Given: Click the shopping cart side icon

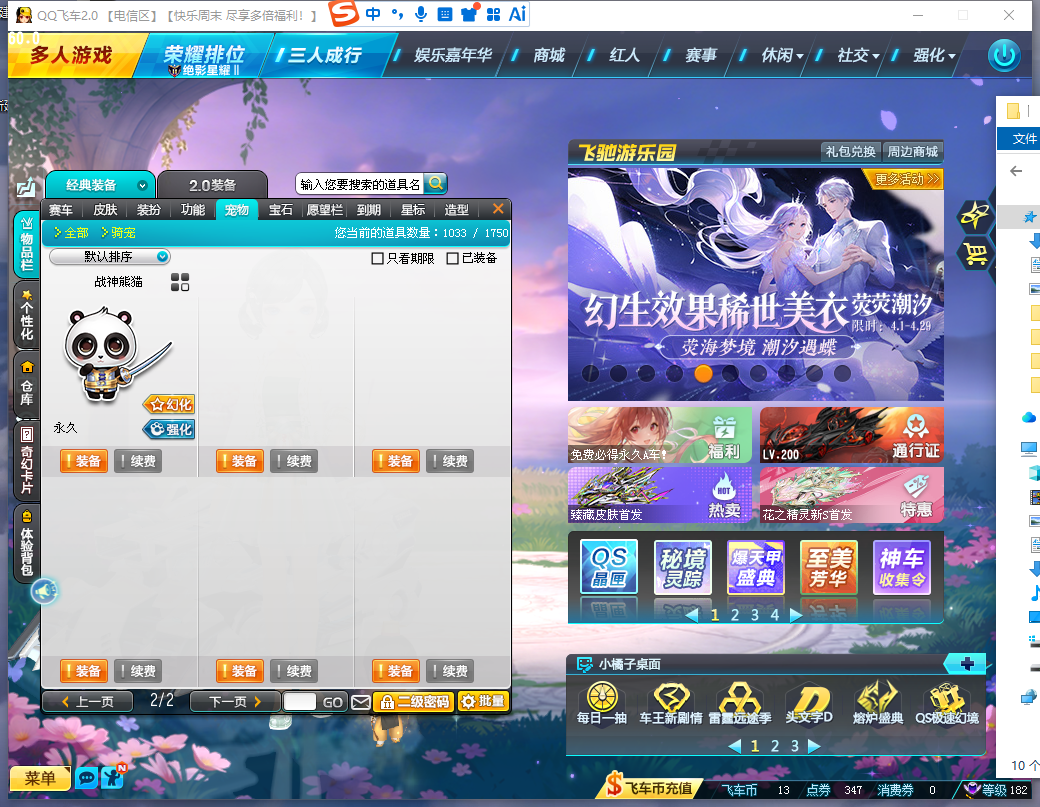Looking at the screenshot, I should pos(975,253).
